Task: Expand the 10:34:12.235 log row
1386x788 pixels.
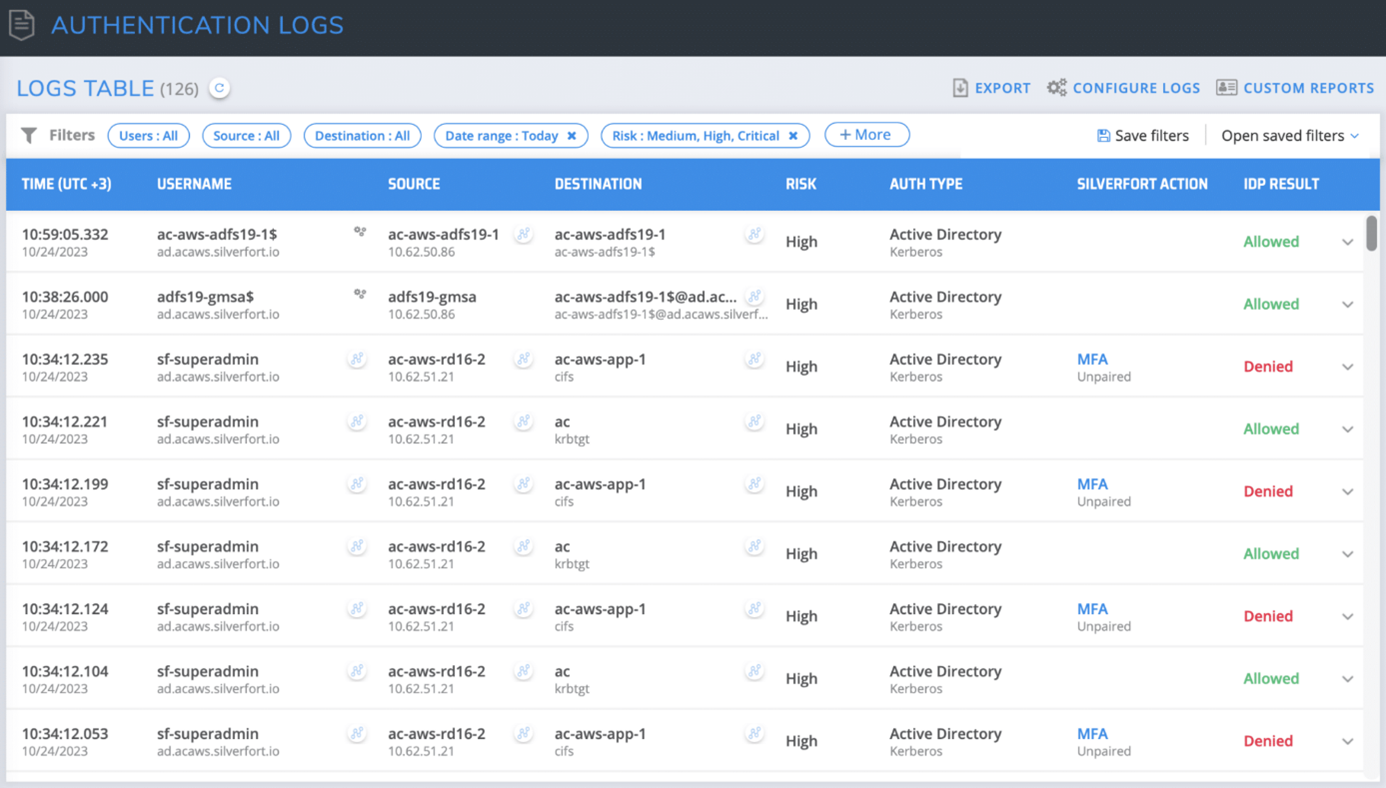Action: point(1347,367)
